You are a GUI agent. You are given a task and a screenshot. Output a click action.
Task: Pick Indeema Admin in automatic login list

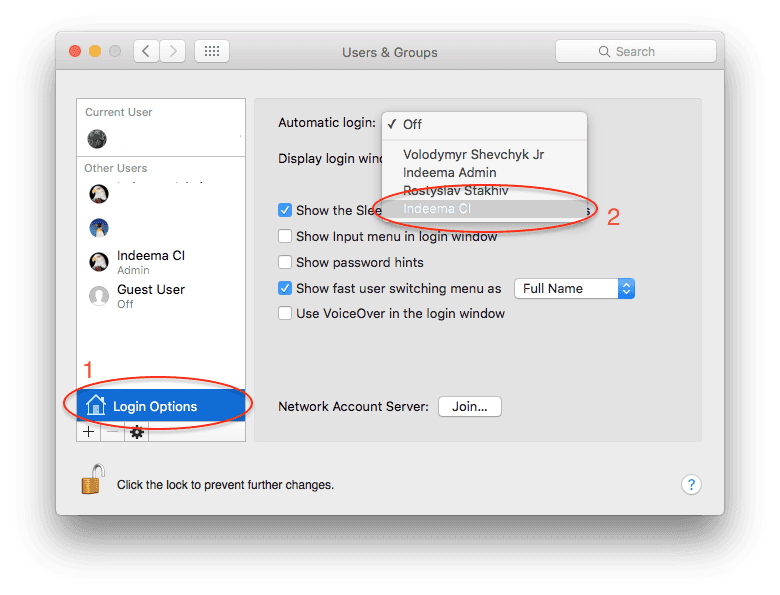tap(449, 173)
